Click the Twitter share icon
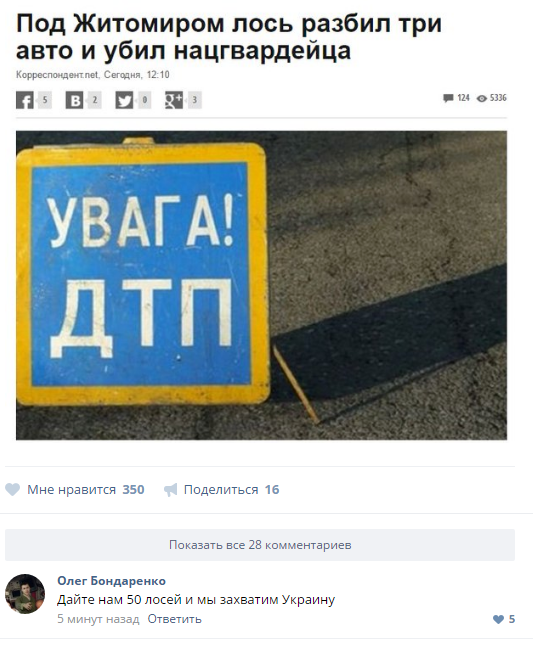Image resolution: width=533 pixels, height=645 pixels. point(124,100)
